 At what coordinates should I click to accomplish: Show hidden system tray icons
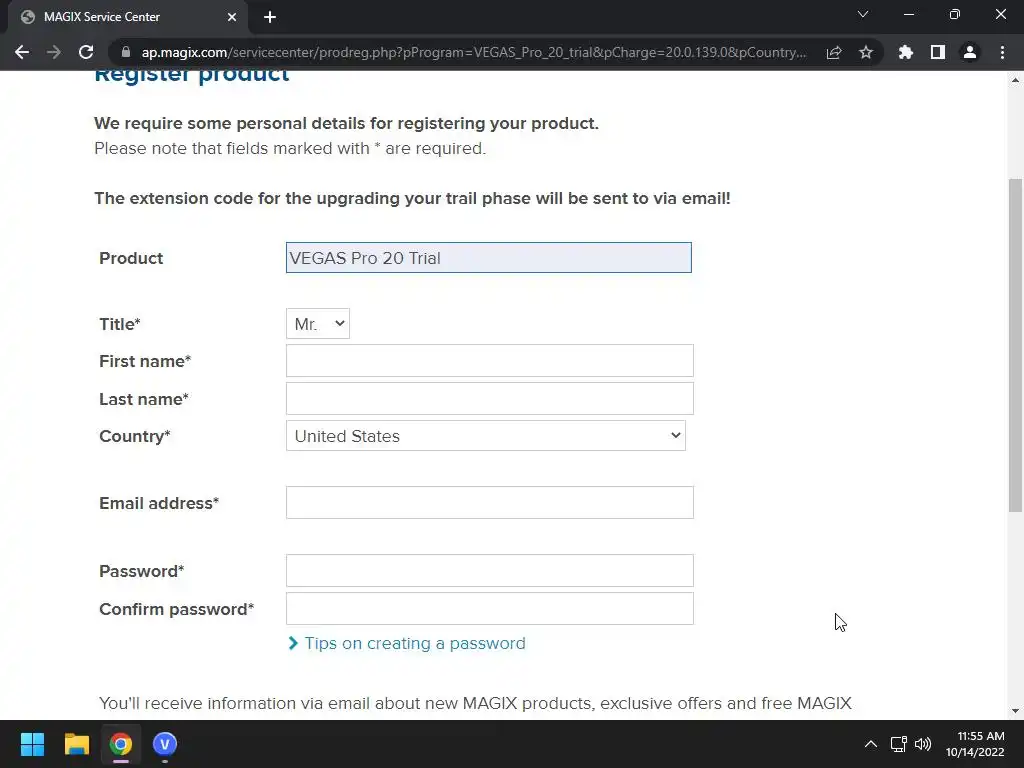point(871,744)
